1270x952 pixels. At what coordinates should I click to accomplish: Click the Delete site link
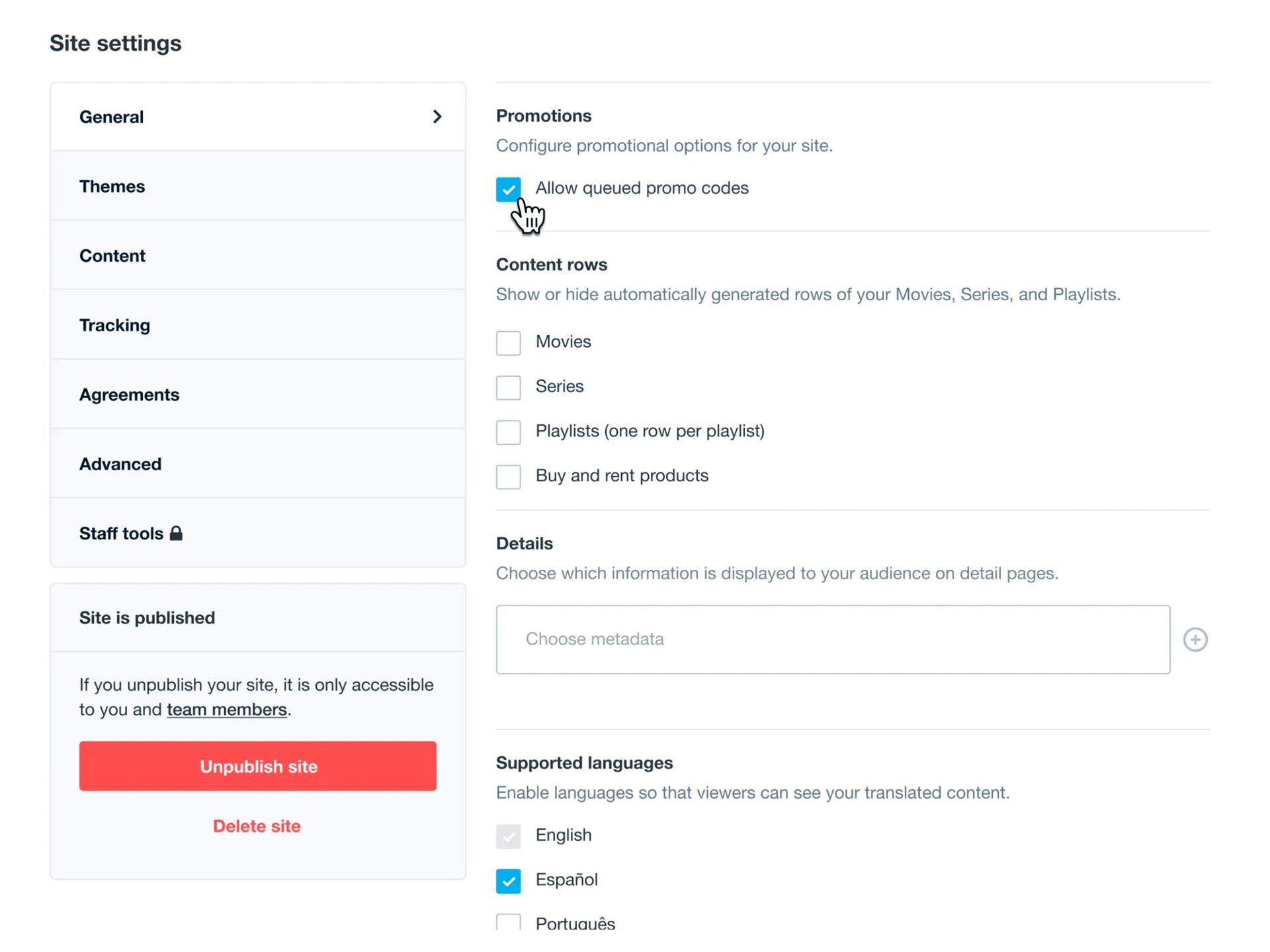pyautogui.click(x=257, y=826)
